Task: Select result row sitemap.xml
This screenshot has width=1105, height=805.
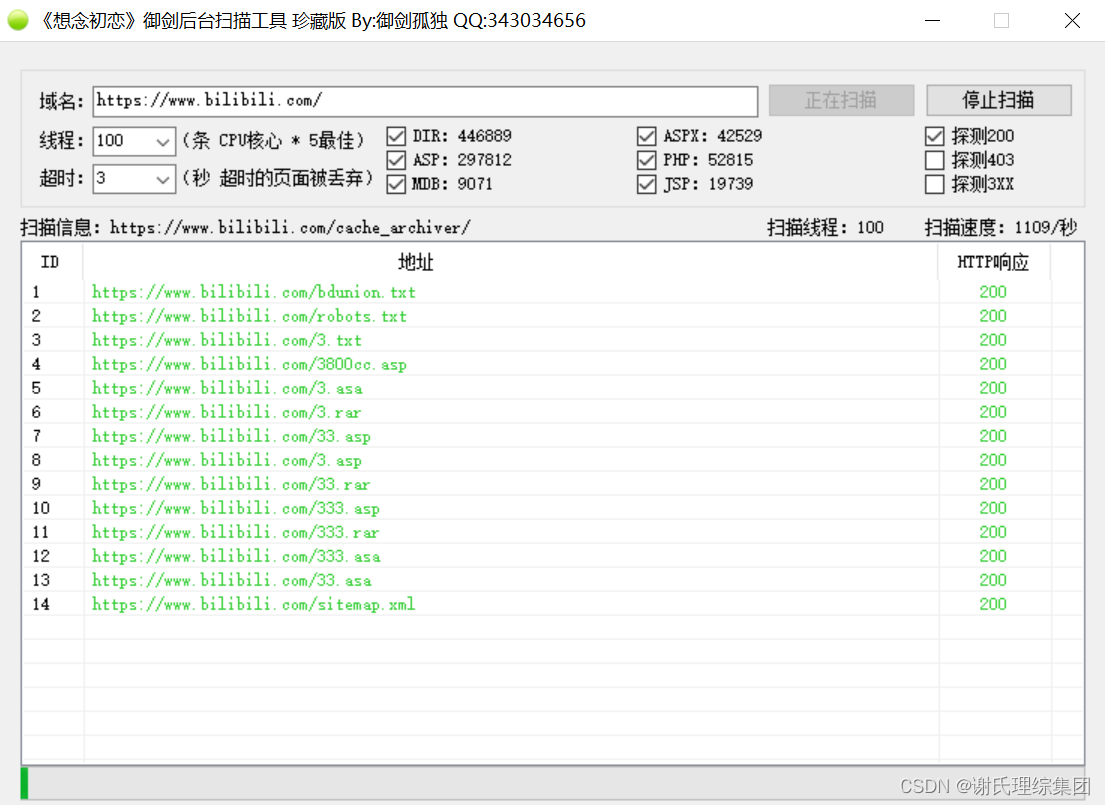Action: (x=552, y=603)
